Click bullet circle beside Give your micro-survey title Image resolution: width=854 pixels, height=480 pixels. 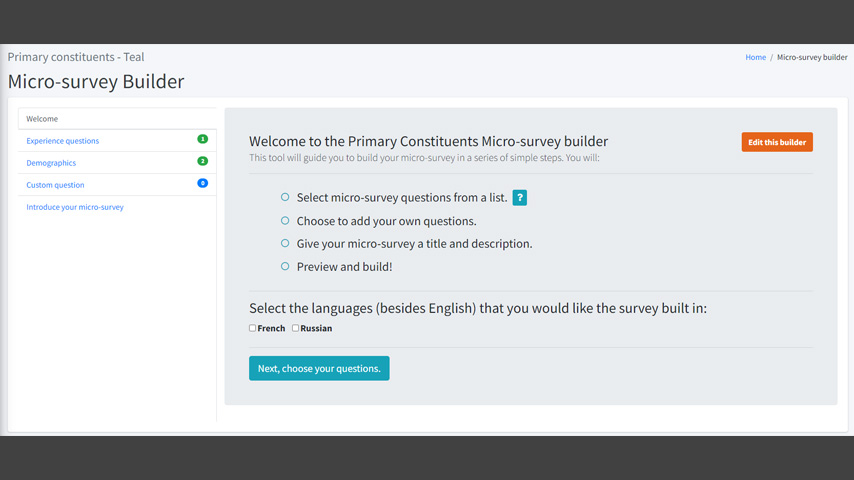285,244
